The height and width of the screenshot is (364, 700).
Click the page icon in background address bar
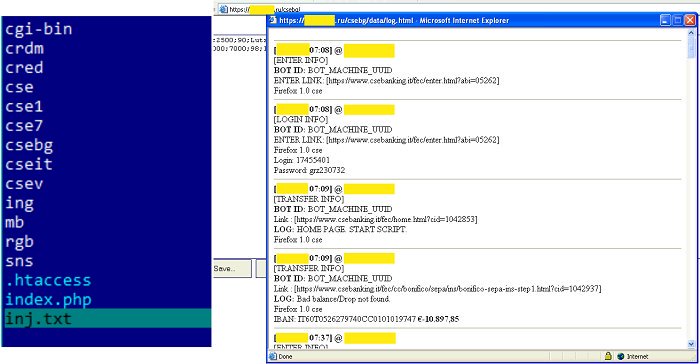click(223, 9)
